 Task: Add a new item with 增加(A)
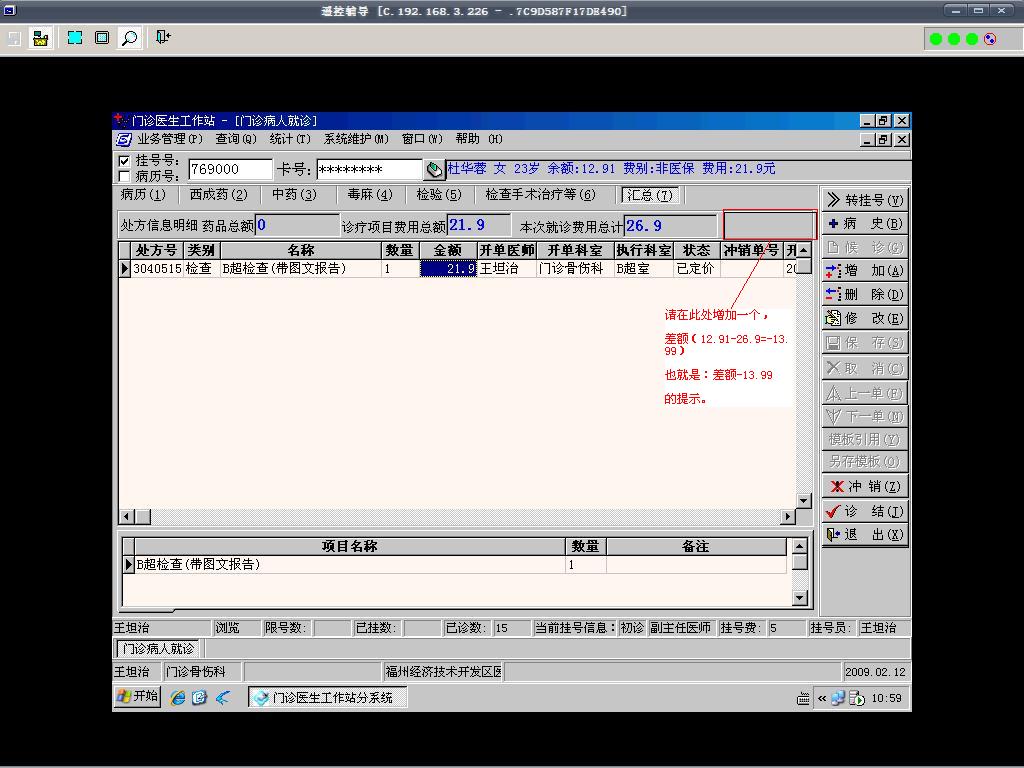[865, 270]
